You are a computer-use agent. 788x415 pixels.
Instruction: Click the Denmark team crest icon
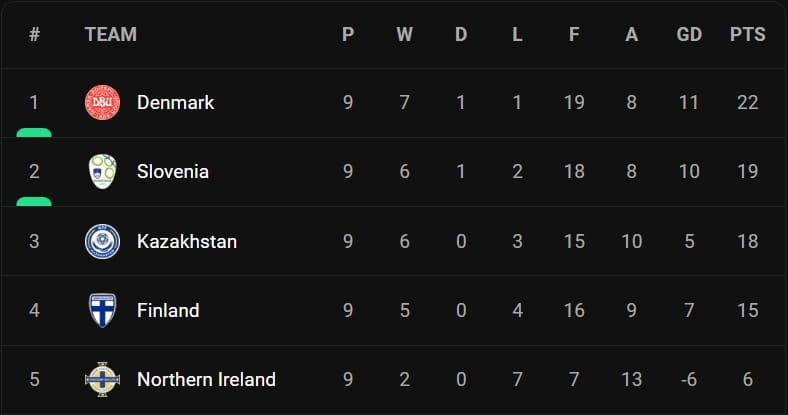pos(102,102)
